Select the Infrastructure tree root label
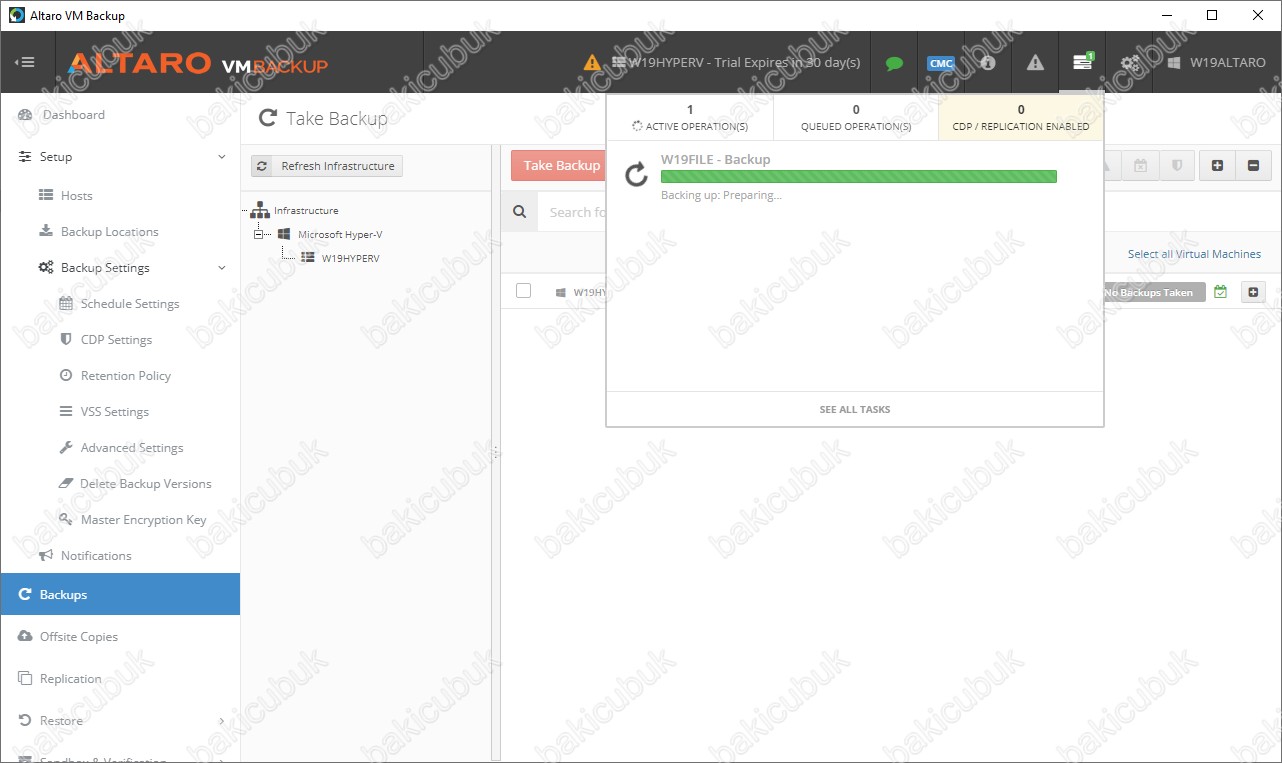Screen dimensions: 1282x763 (306, 211)
